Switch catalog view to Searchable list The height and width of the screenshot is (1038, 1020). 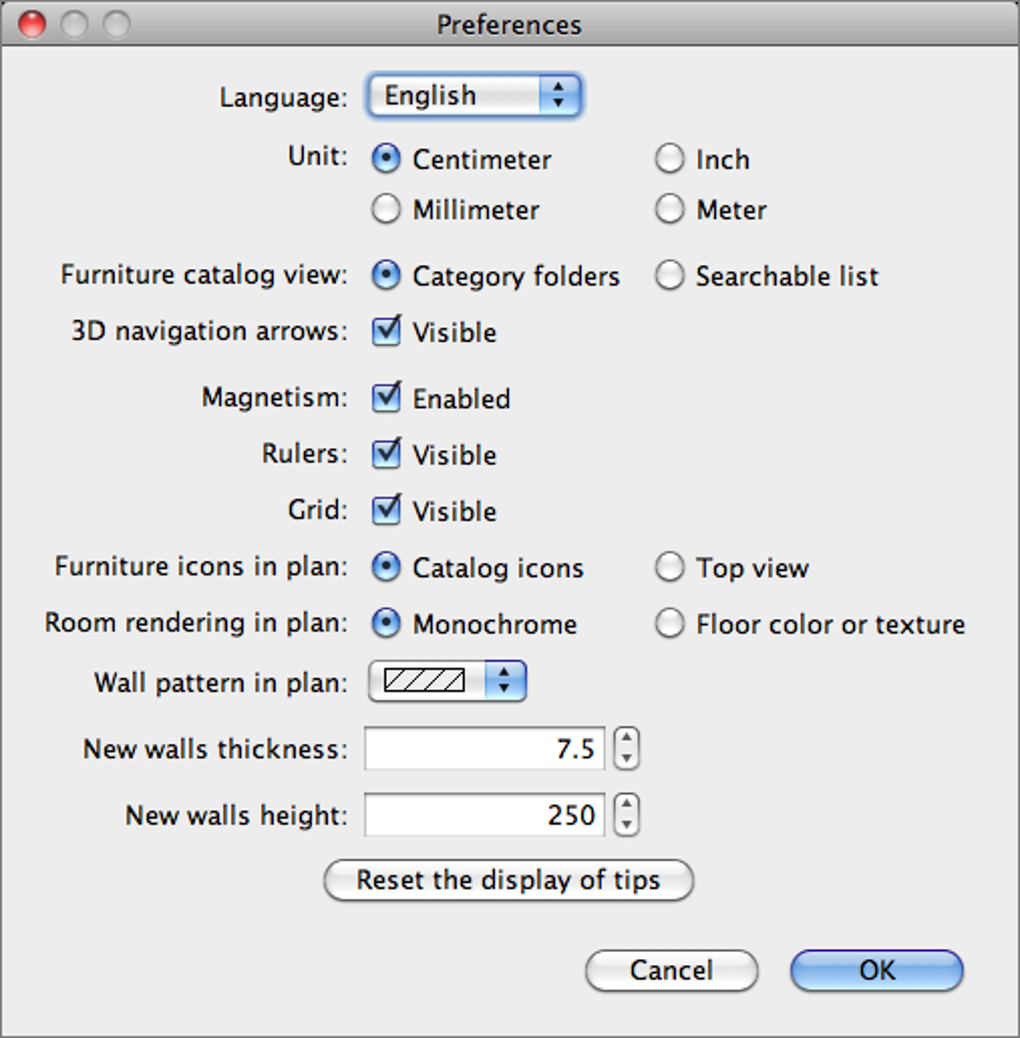(669, 276)
